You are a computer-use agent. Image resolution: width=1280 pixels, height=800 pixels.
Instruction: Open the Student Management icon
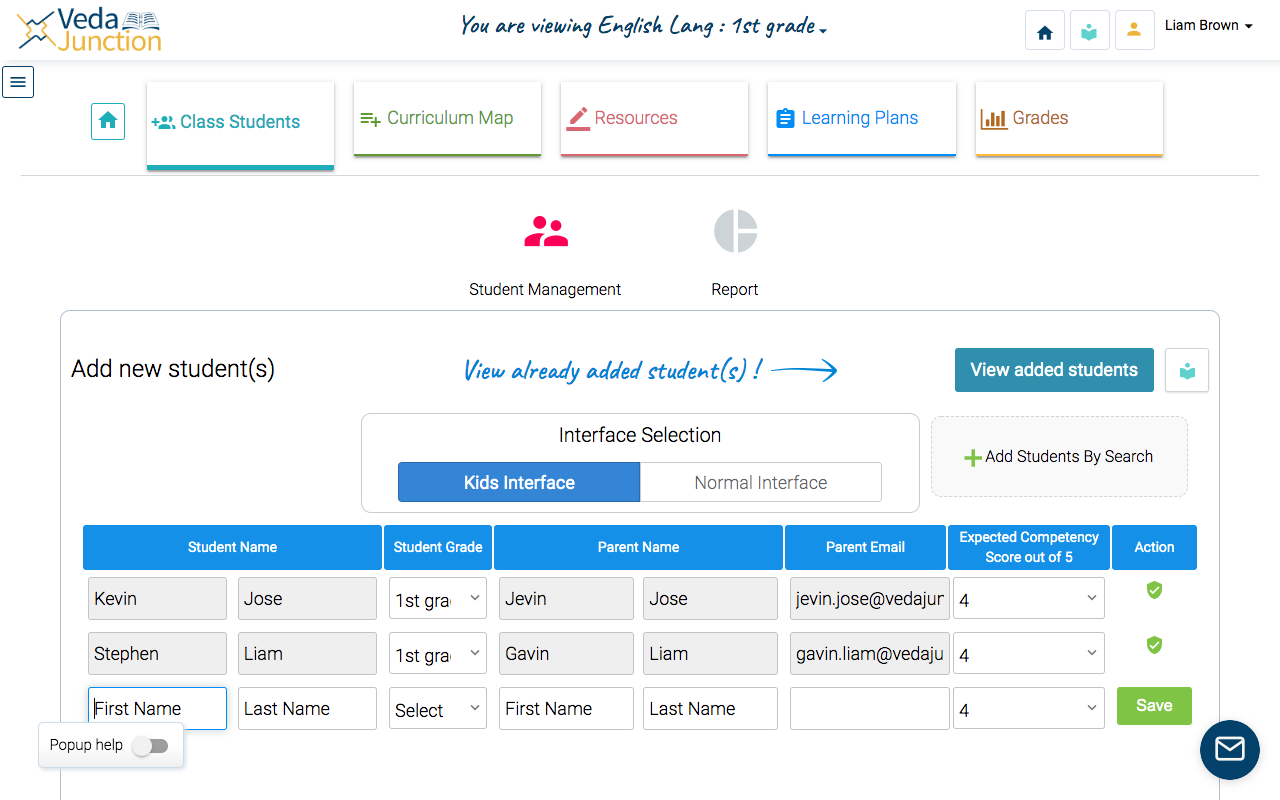pos(545,233)
